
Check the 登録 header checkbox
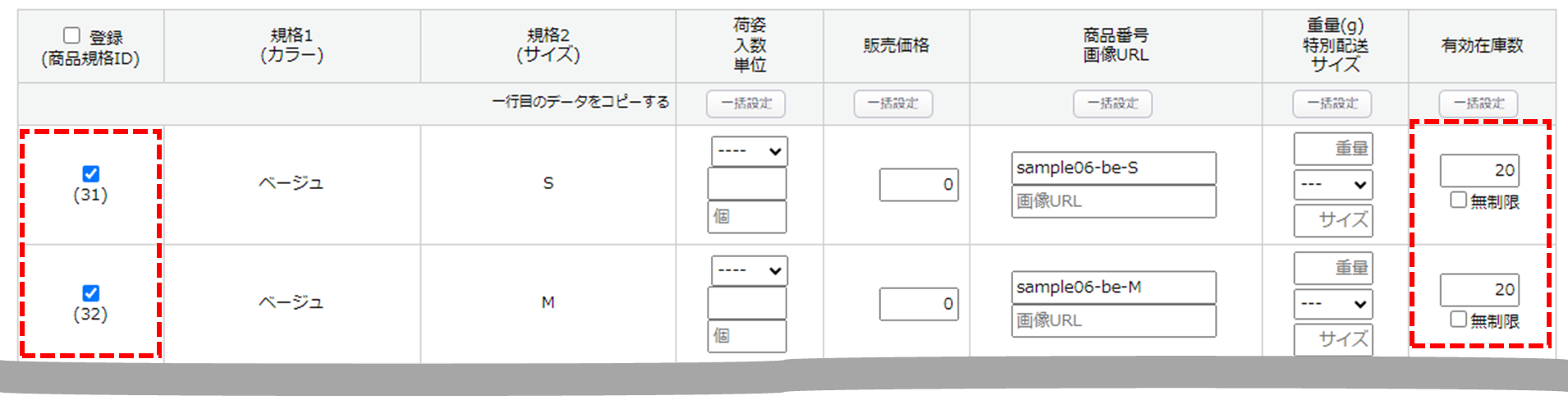point(72,35)
